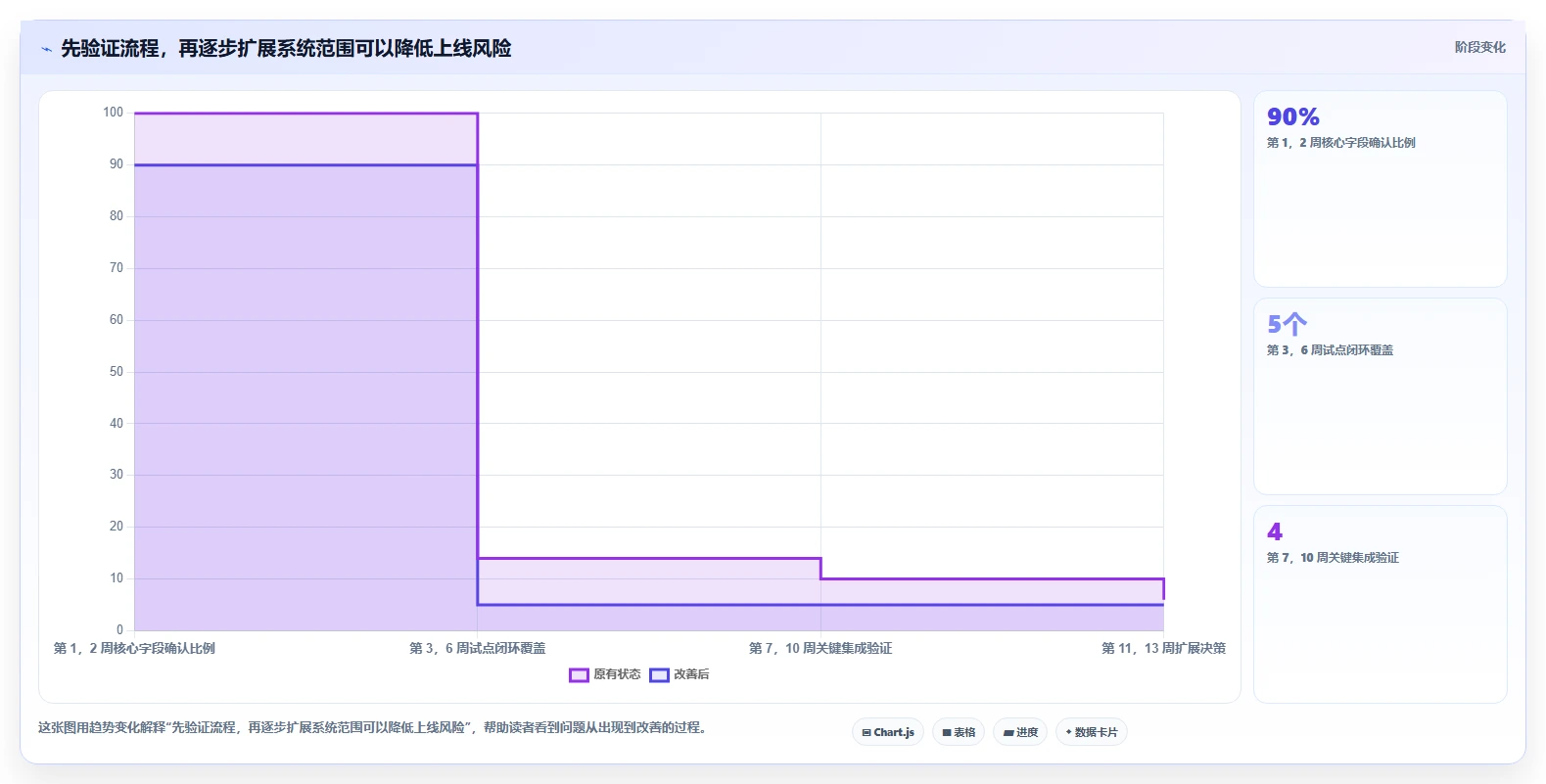The height and width of the screenshot is (784, 1546).
Task: Click the 进度 tag chip
Action: click(x=1020, y=732)
